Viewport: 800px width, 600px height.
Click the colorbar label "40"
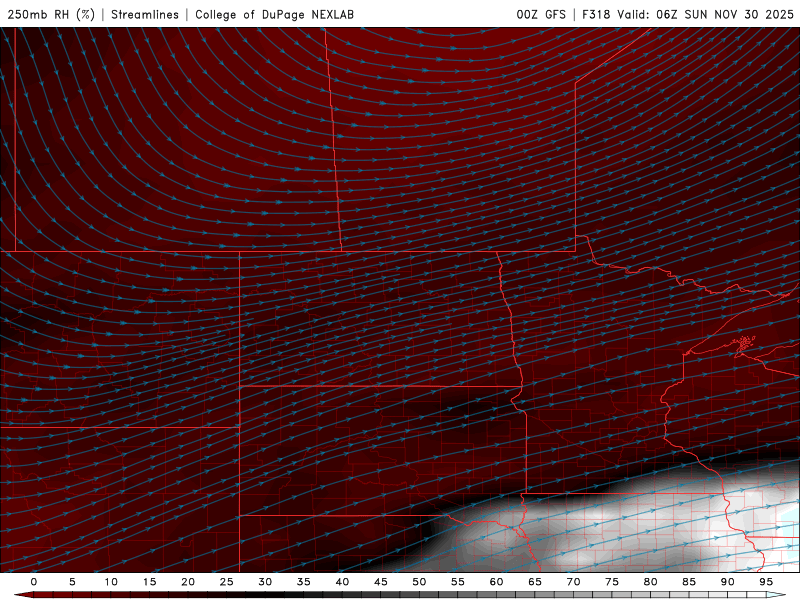tap(342, 582)
